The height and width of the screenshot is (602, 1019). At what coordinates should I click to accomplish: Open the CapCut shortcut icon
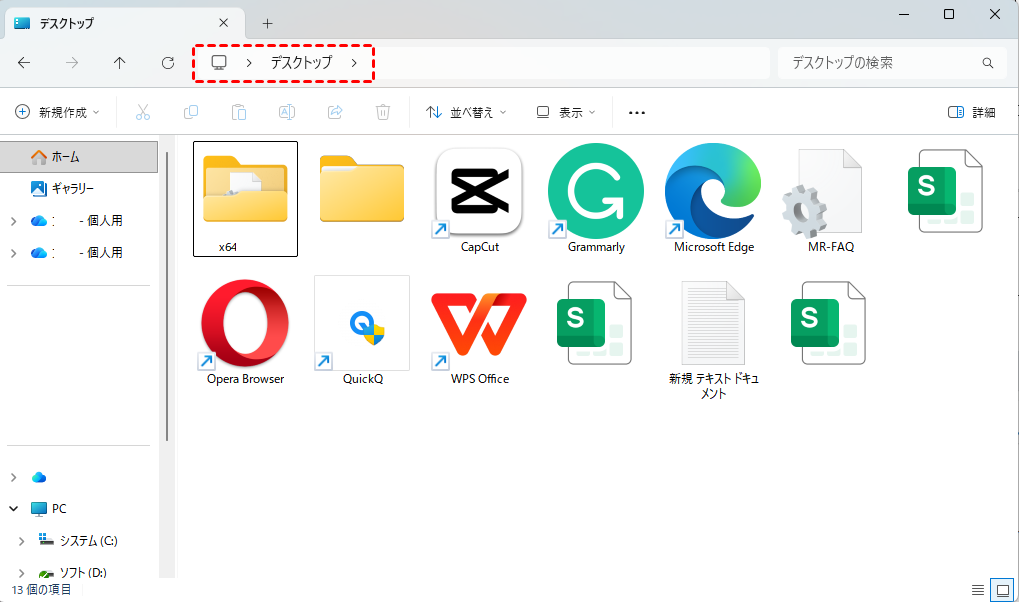pyautogui.click(x=479, y=191)
